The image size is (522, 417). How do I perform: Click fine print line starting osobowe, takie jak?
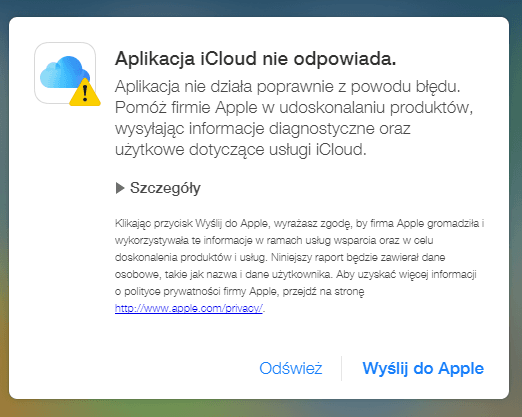click(296, 274)
